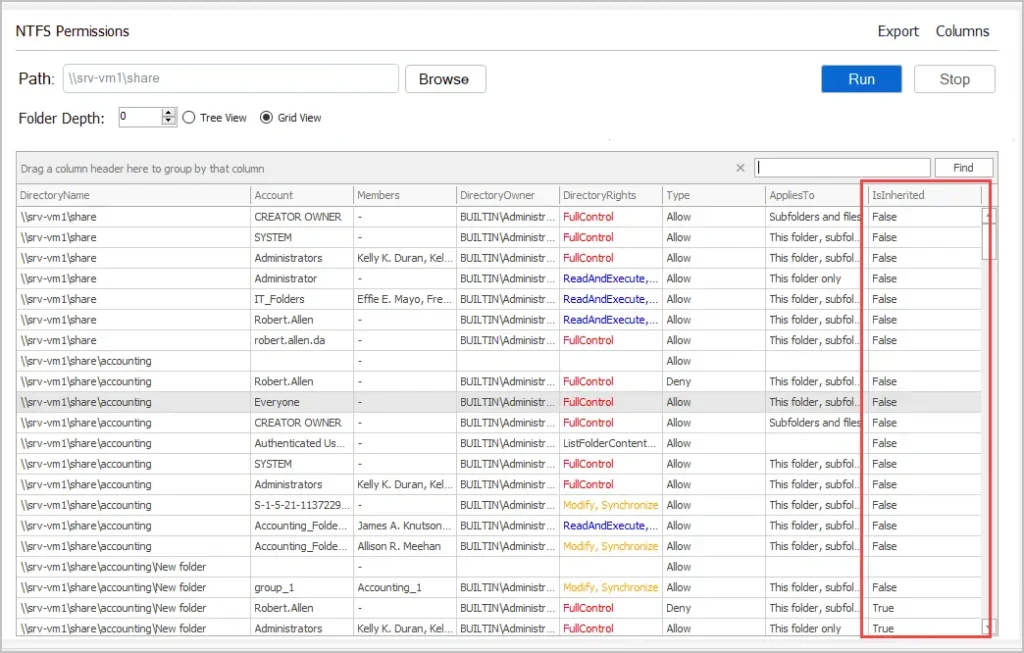Sort by the Account column header
1024x653 pixels.
point(301,195)
